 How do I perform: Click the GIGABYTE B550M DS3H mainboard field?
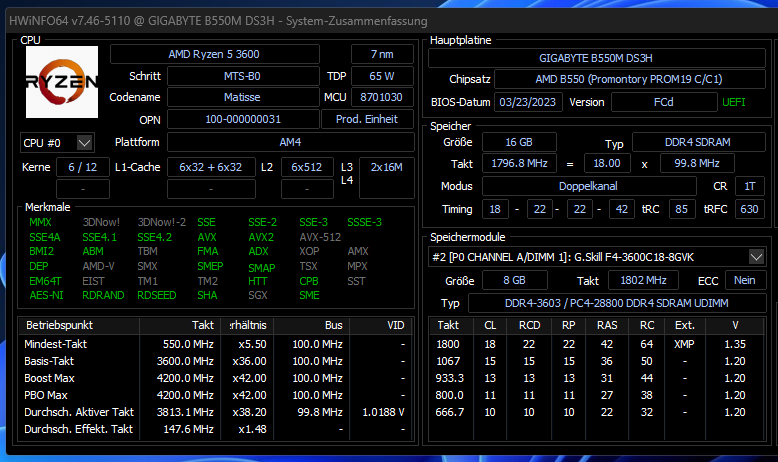596,58
